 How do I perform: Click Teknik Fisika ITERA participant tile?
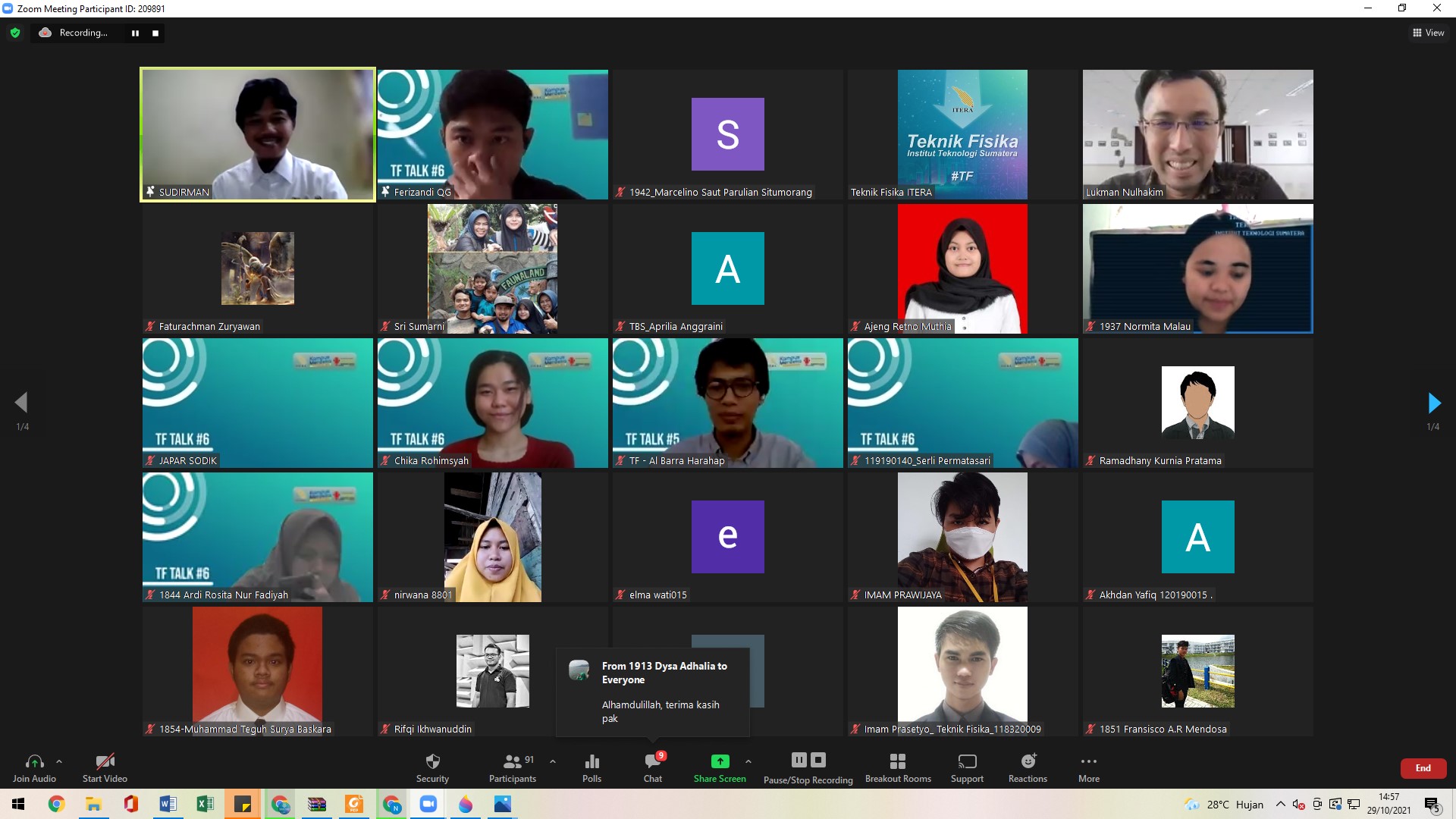pyautogui.click(x=963, y=135)
